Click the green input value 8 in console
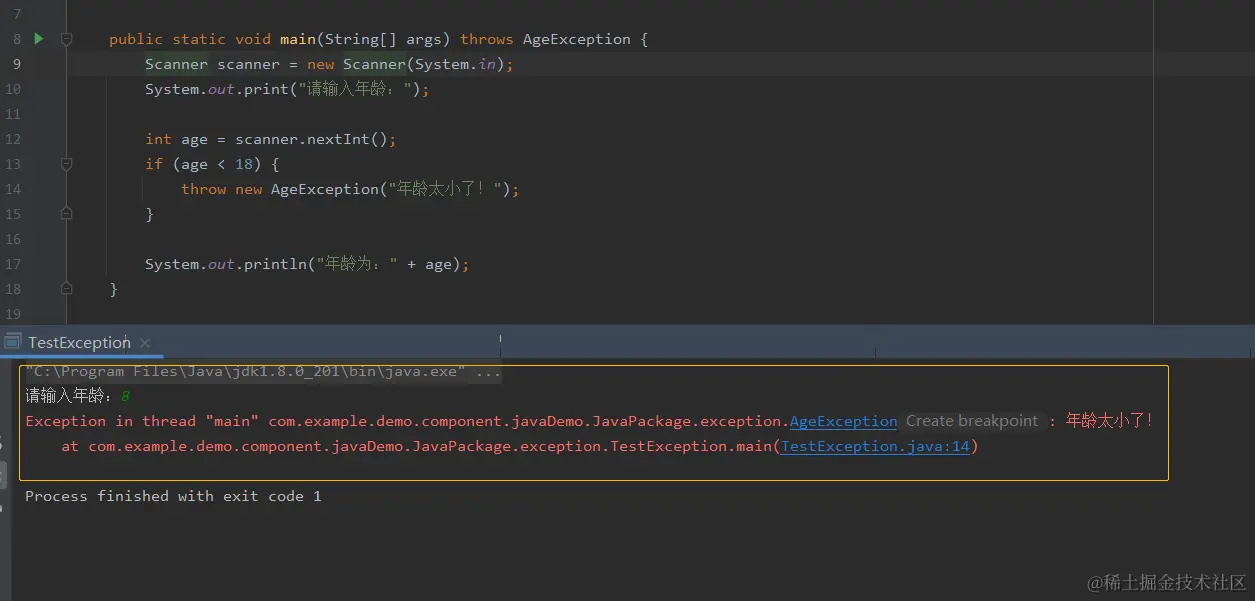 (x=125, y=396)
